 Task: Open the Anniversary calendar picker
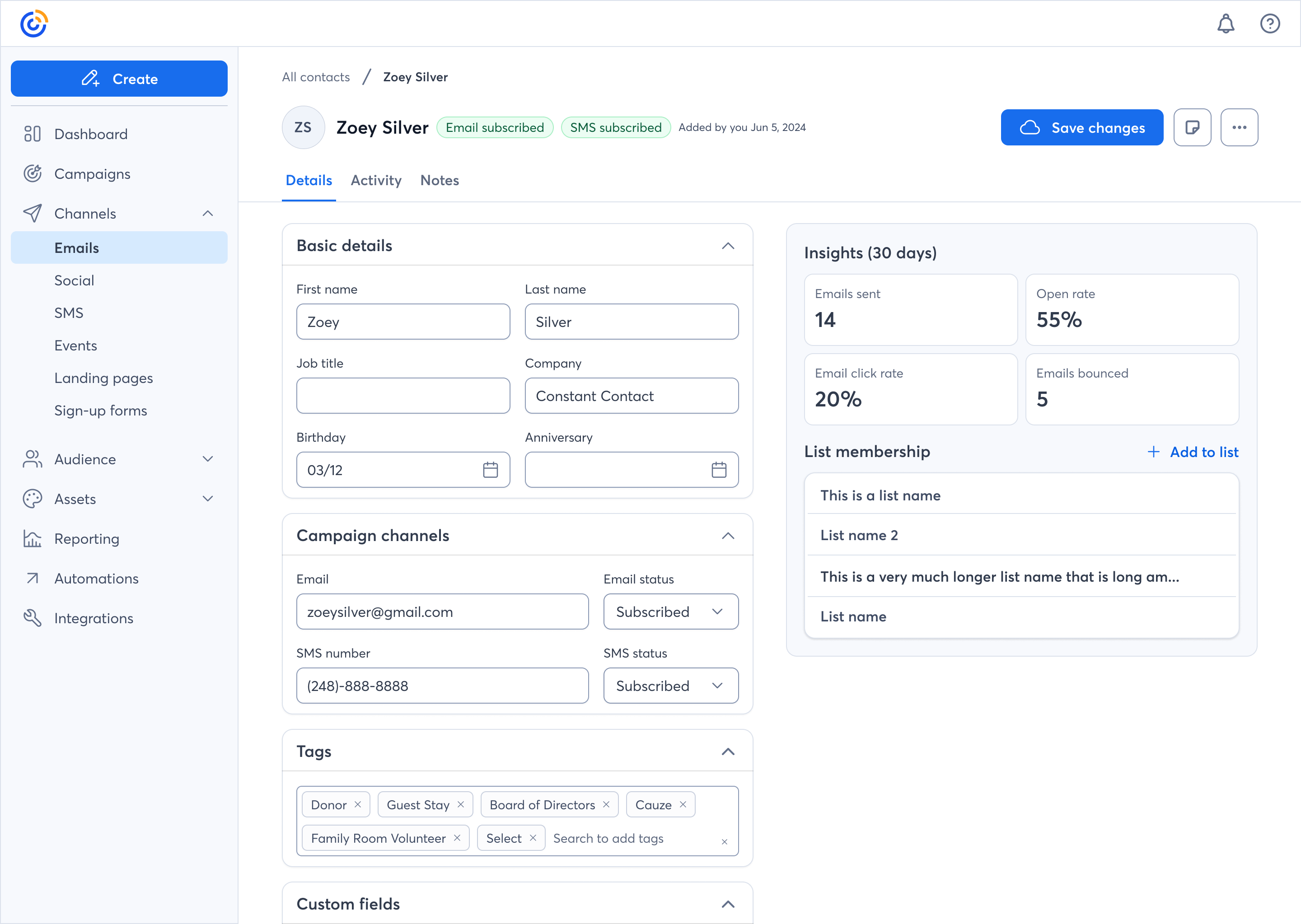tap(719, 470)
